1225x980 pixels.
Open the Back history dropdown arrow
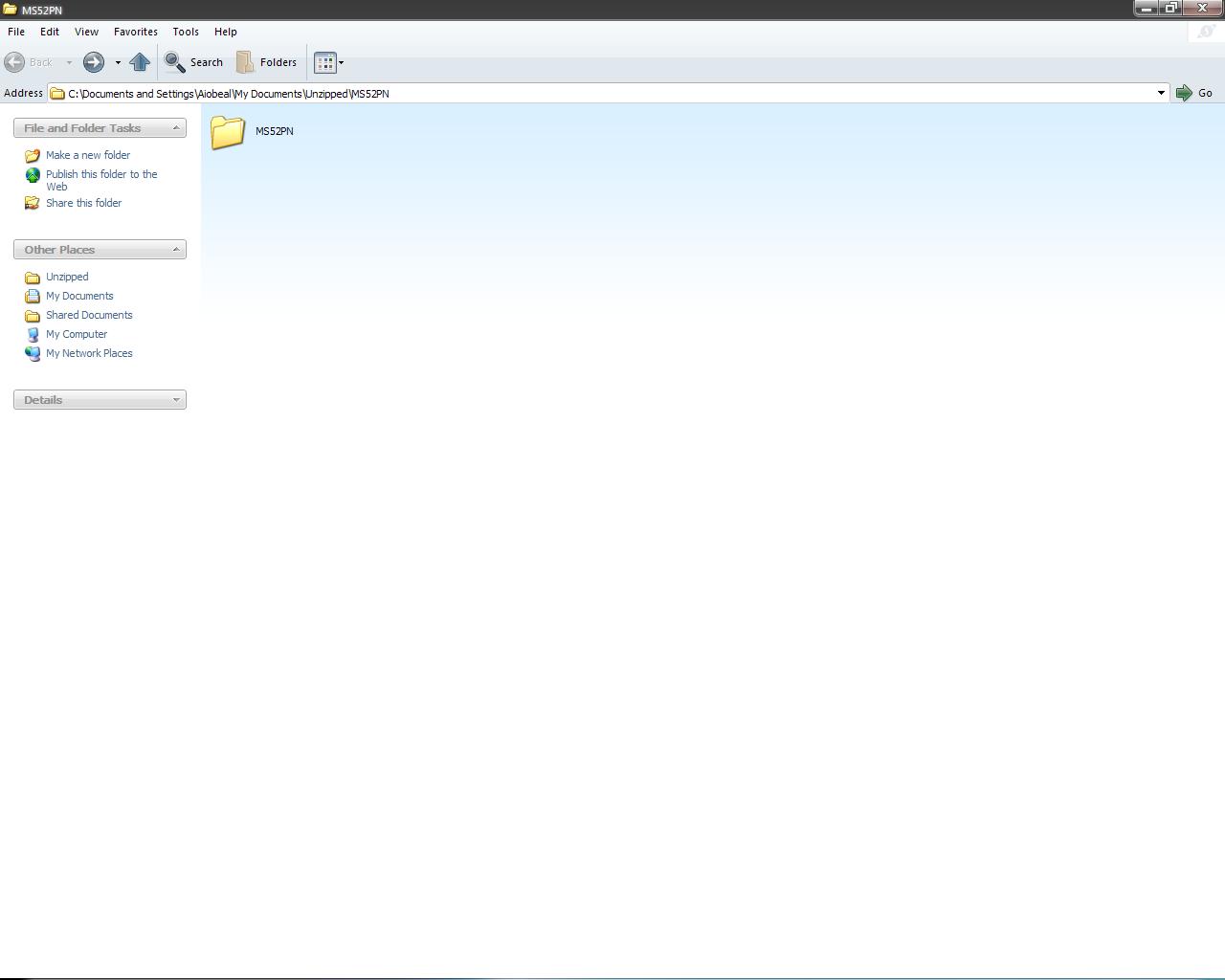[x=69, y=62]
